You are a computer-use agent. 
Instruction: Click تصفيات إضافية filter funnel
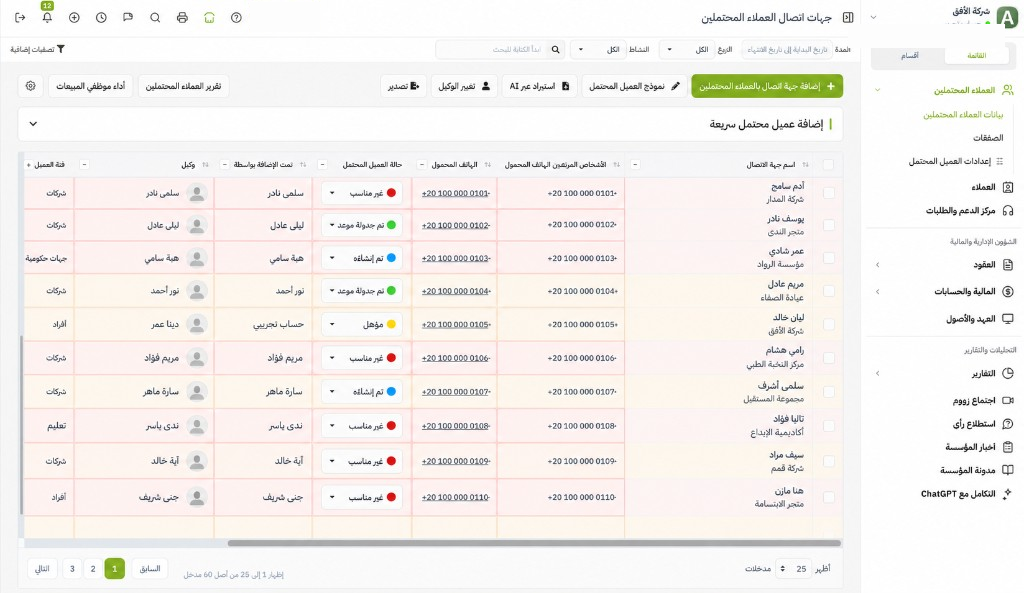tap(37, 50)
